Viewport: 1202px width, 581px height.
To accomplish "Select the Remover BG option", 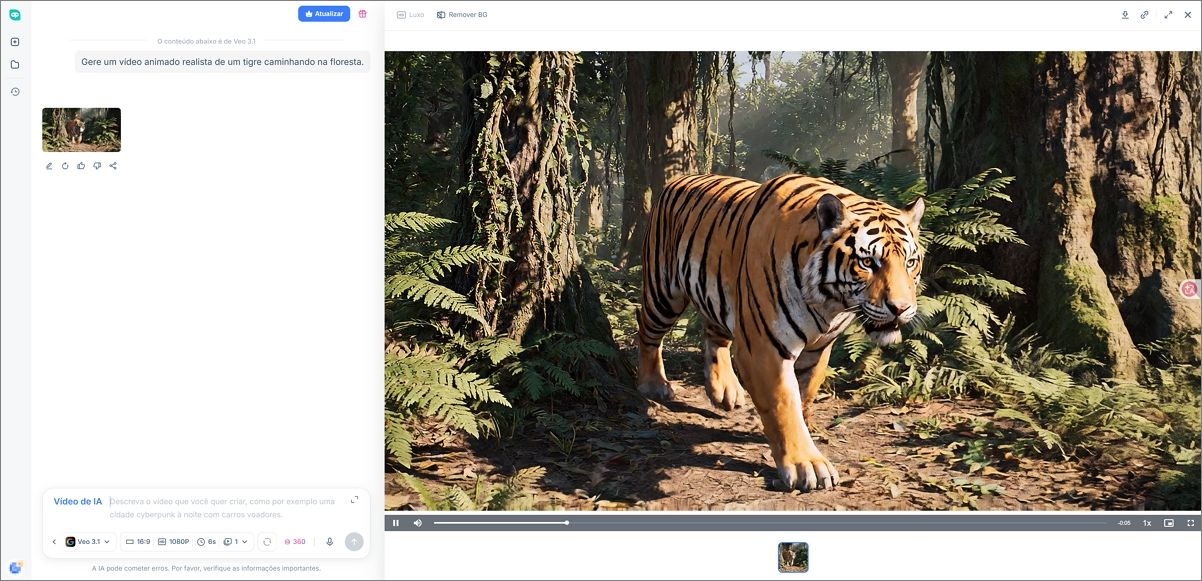I will click(x=462, y=15).
